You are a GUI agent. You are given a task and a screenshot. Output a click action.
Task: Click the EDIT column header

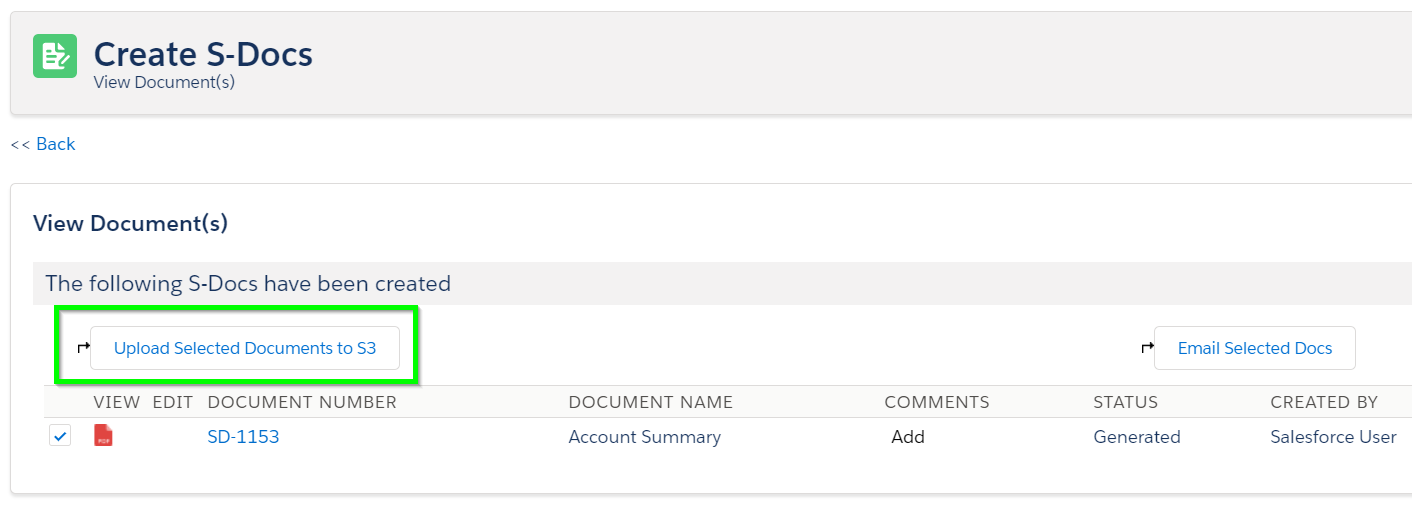172,402
